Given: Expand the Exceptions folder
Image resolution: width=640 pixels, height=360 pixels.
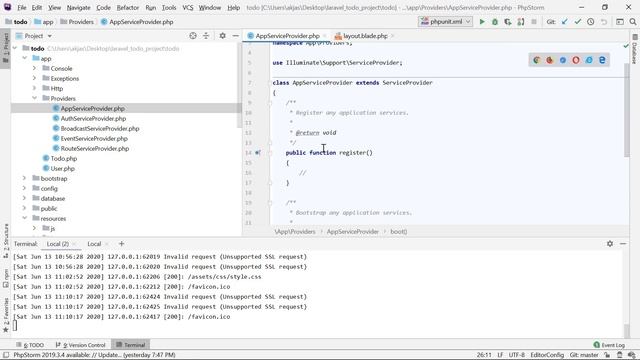Looking at the screenshot, I should click(35, 78).
